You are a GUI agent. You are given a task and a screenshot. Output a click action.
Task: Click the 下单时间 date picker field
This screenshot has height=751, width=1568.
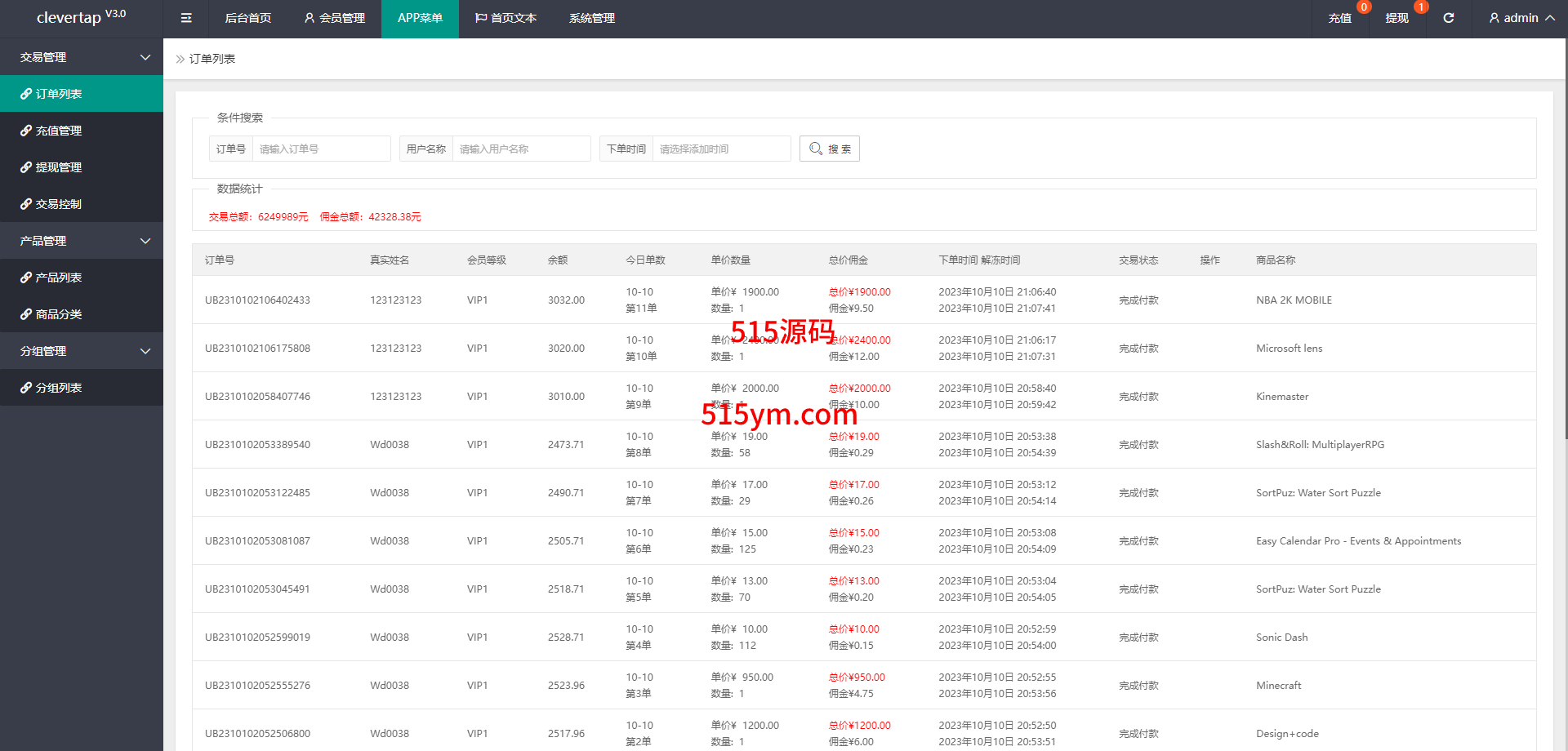tap(721, 149)
